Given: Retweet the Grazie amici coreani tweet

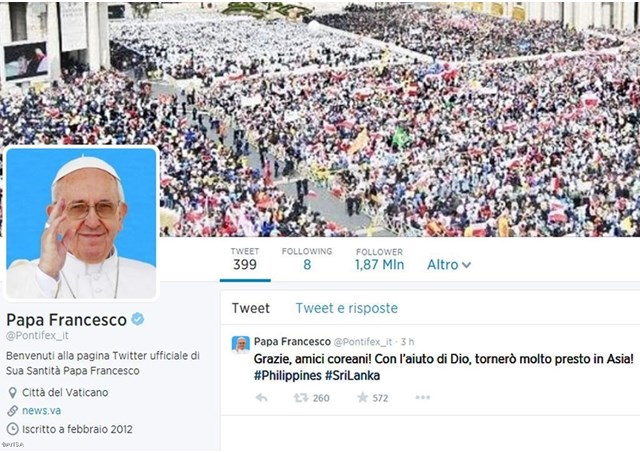Looking at the screenshot, I should (x=301, y=397).
